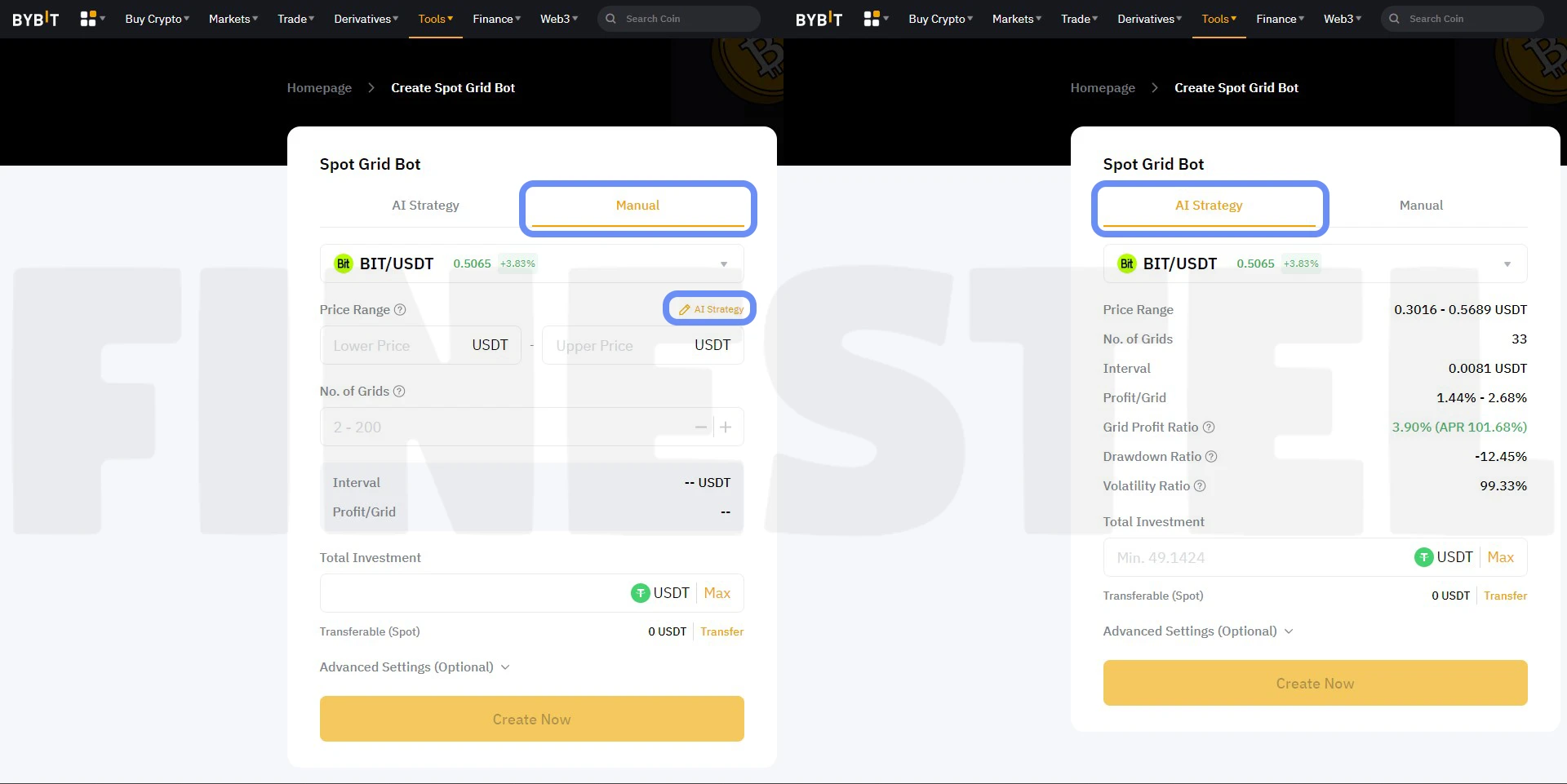Click BIT coin icon in right panel
Viewport: 1567px width, 784px height.
(1127, 264)
